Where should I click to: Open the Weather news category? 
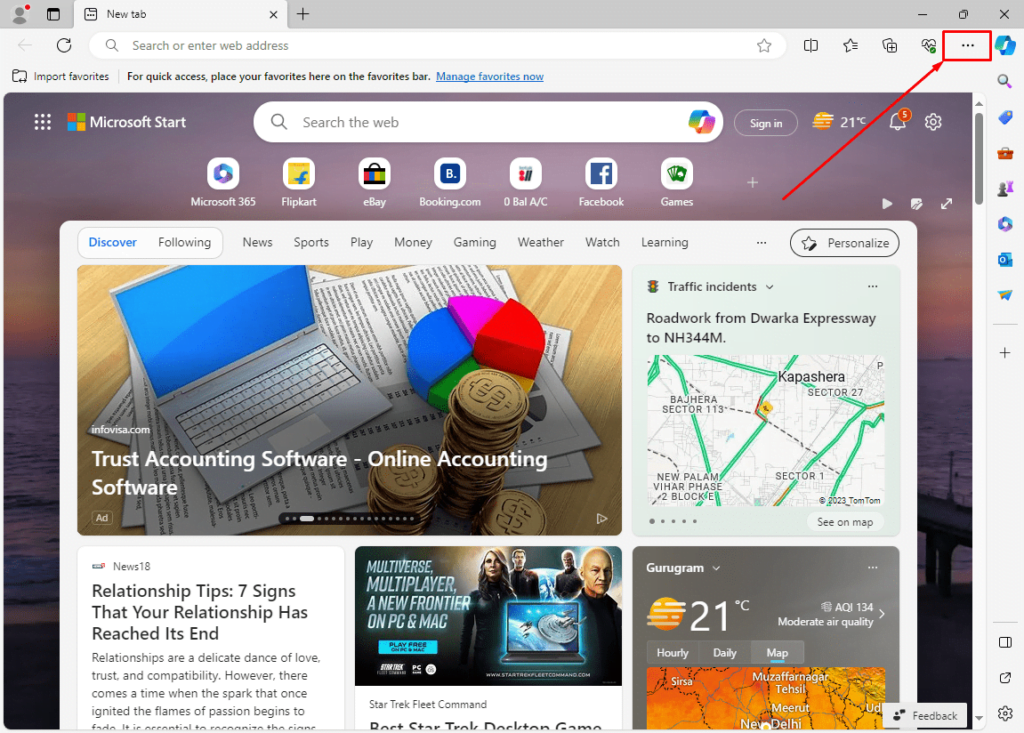pos(540,242)
